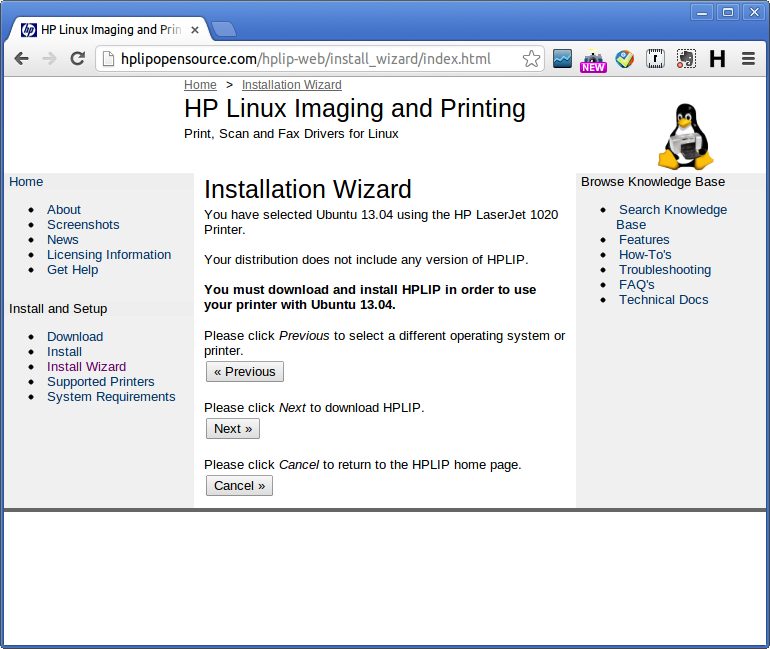Bookmark the page with the star icon
770x649 pixels.
tap(531, 59)
